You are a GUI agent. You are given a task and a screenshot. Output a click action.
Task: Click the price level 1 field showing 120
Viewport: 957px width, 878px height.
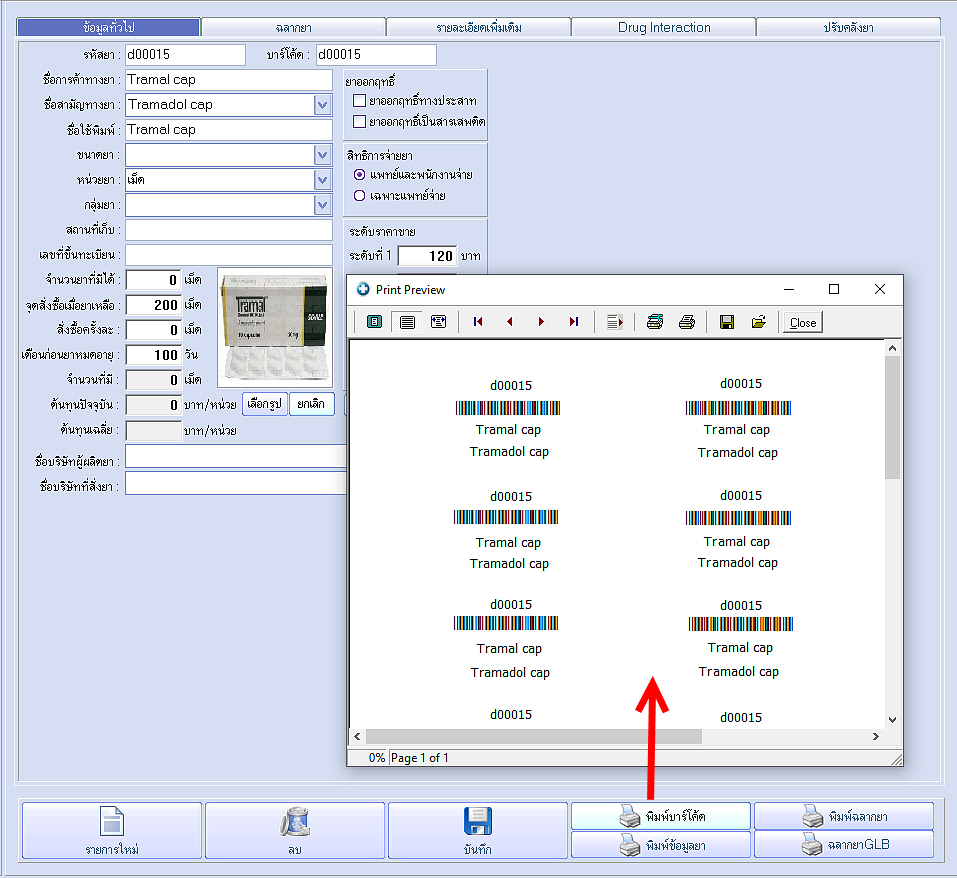pos(427,256)
